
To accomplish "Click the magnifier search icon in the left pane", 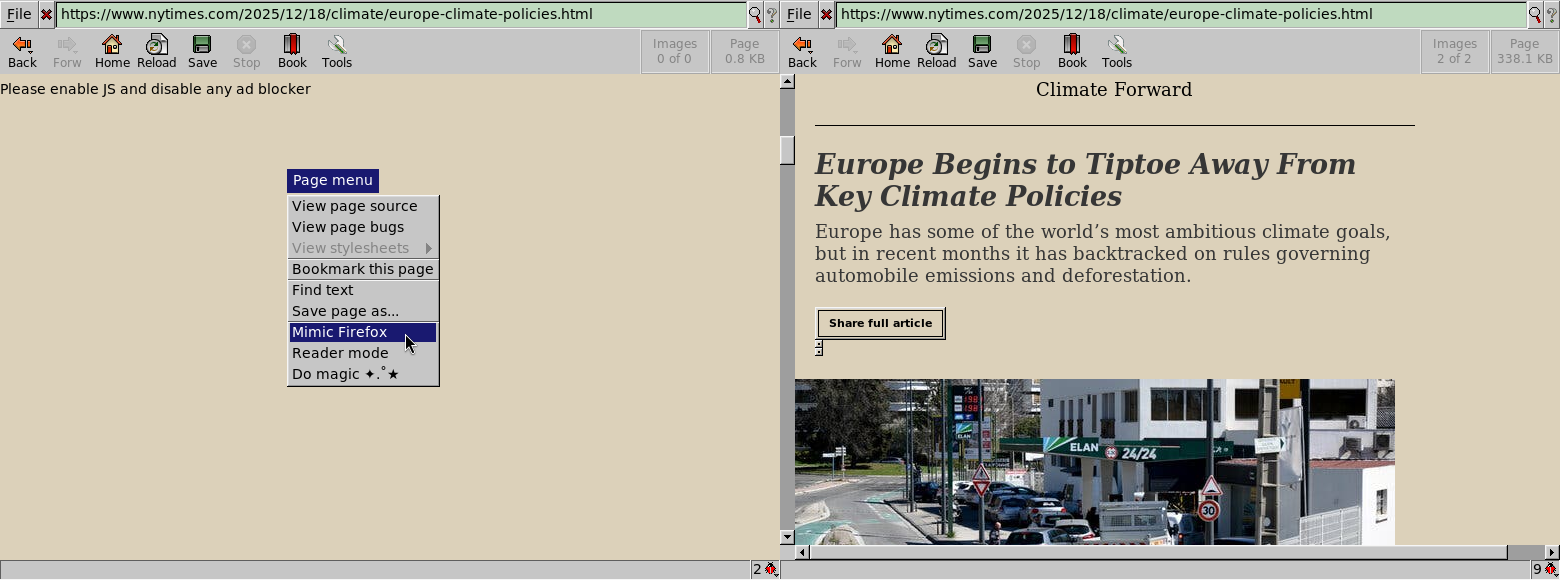I will (x=755, y=15).
